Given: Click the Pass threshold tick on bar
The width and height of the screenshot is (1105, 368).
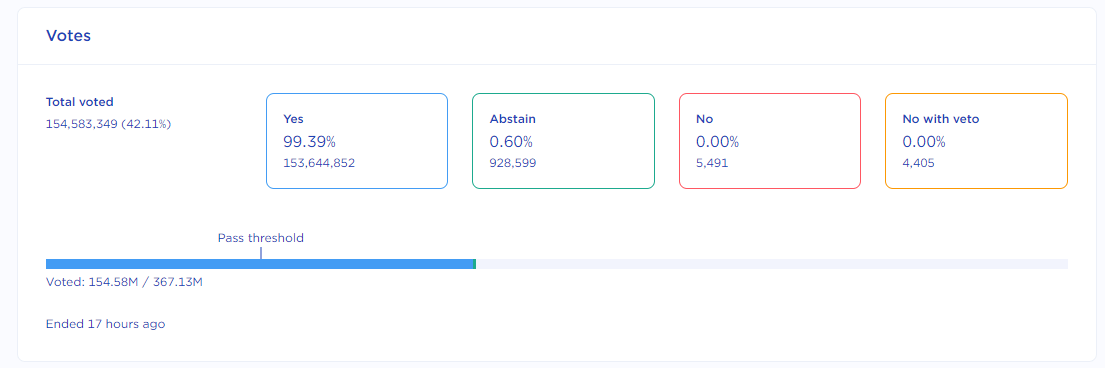Looking at the screenshot, I should pos(261,253).
